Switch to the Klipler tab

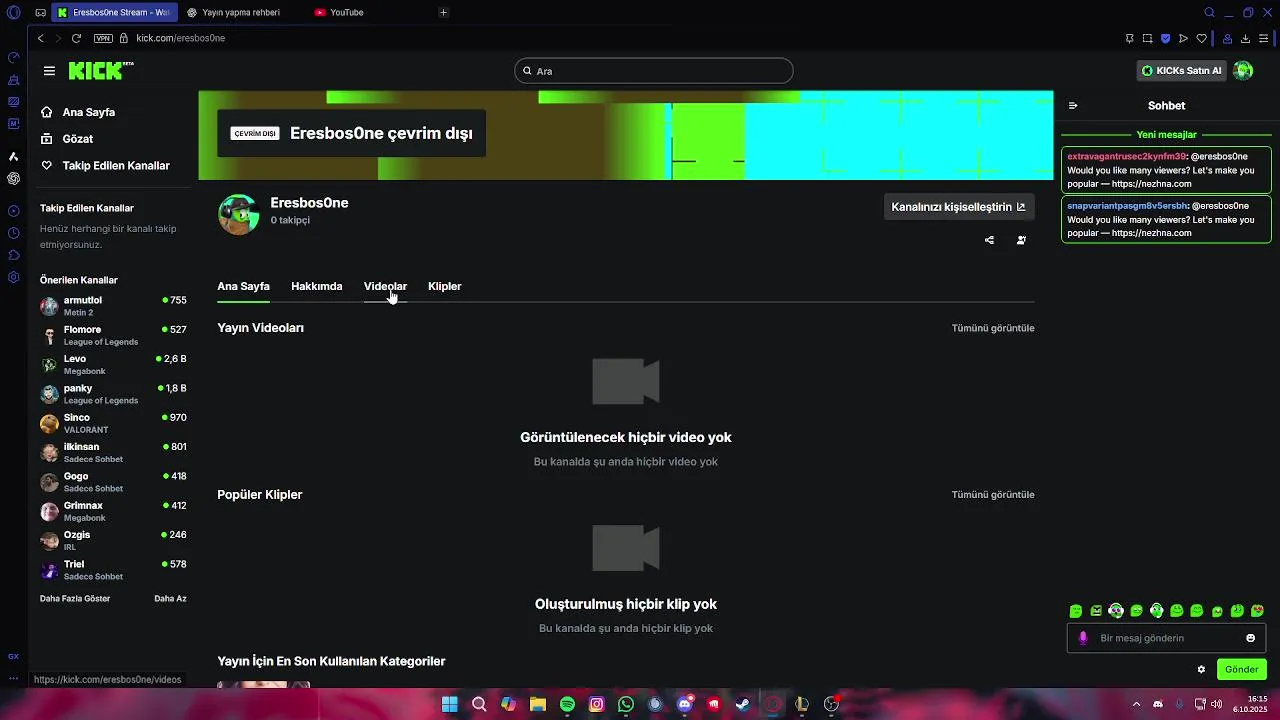444,286
